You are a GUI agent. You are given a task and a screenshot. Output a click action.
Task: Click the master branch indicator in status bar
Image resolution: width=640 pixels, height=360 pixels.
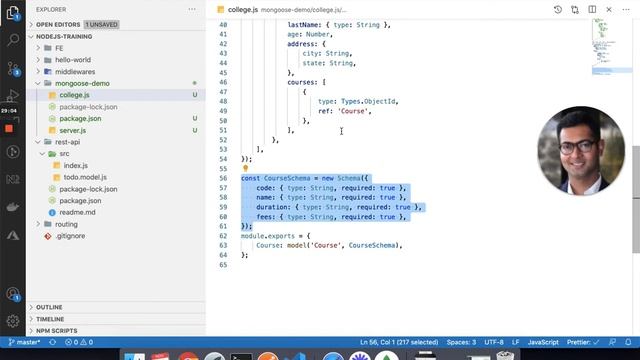24,342
